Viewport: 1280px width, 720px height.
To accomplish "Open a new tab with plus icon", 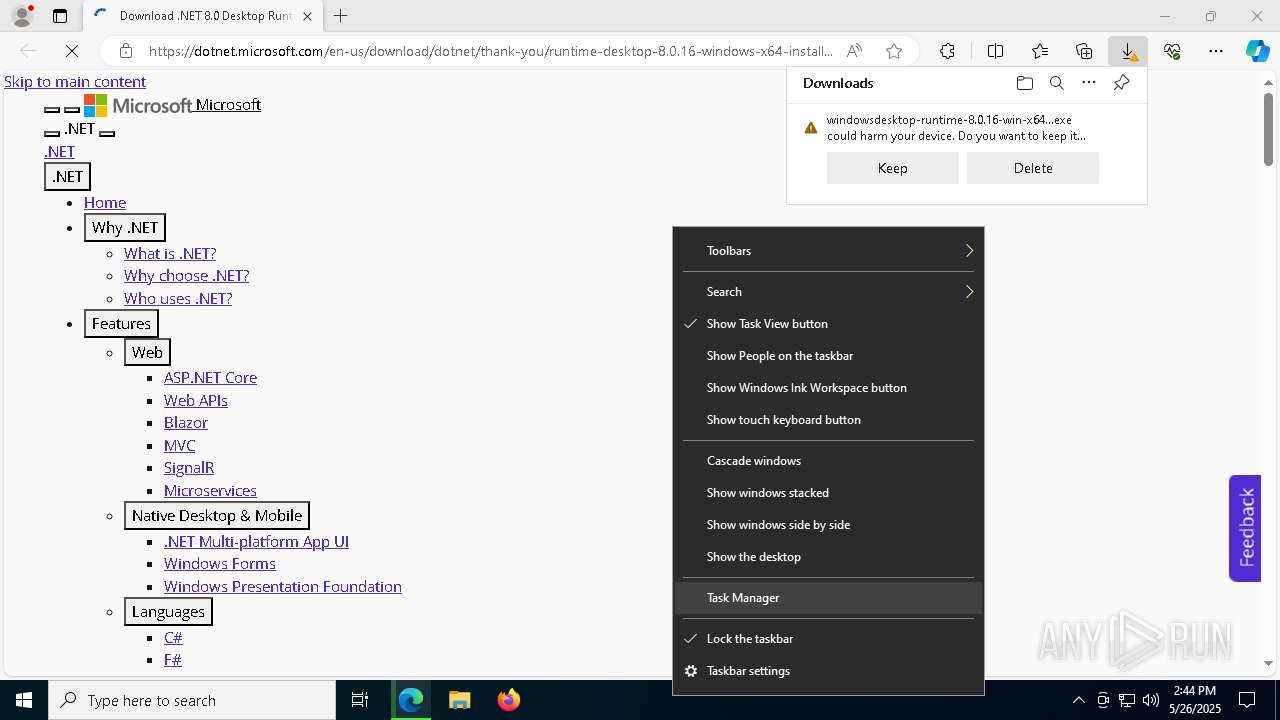I will pyautogui.click(x=341, y=16).
